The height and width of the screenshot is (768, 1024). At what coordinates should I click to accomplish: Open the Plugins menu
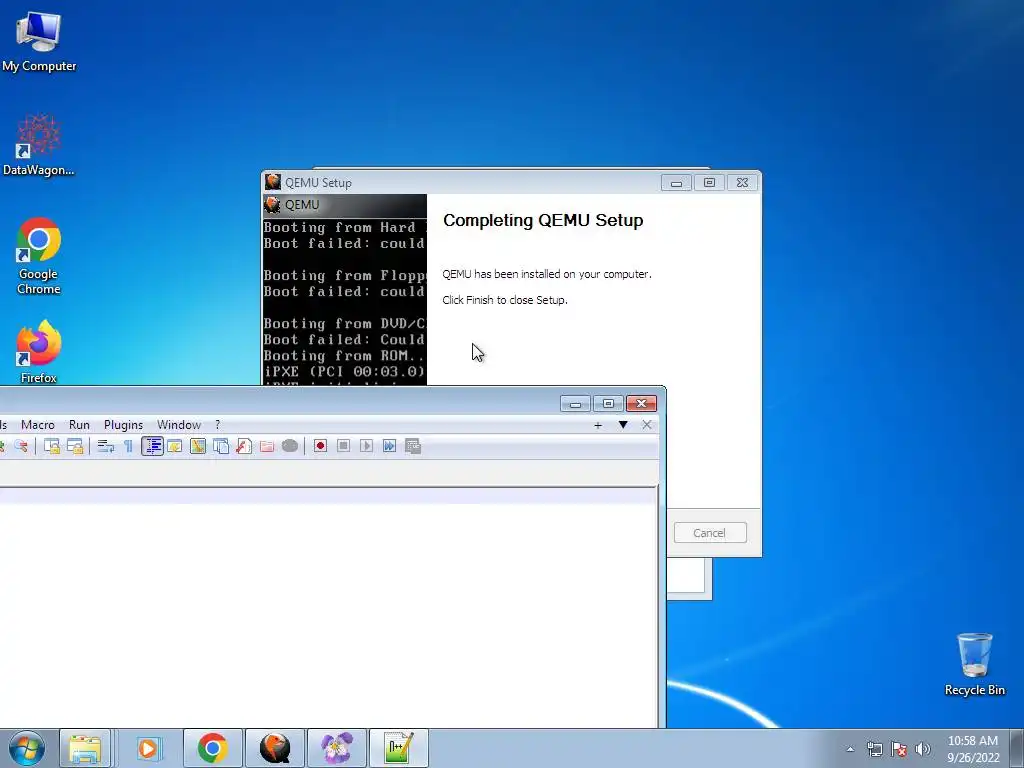123,425
